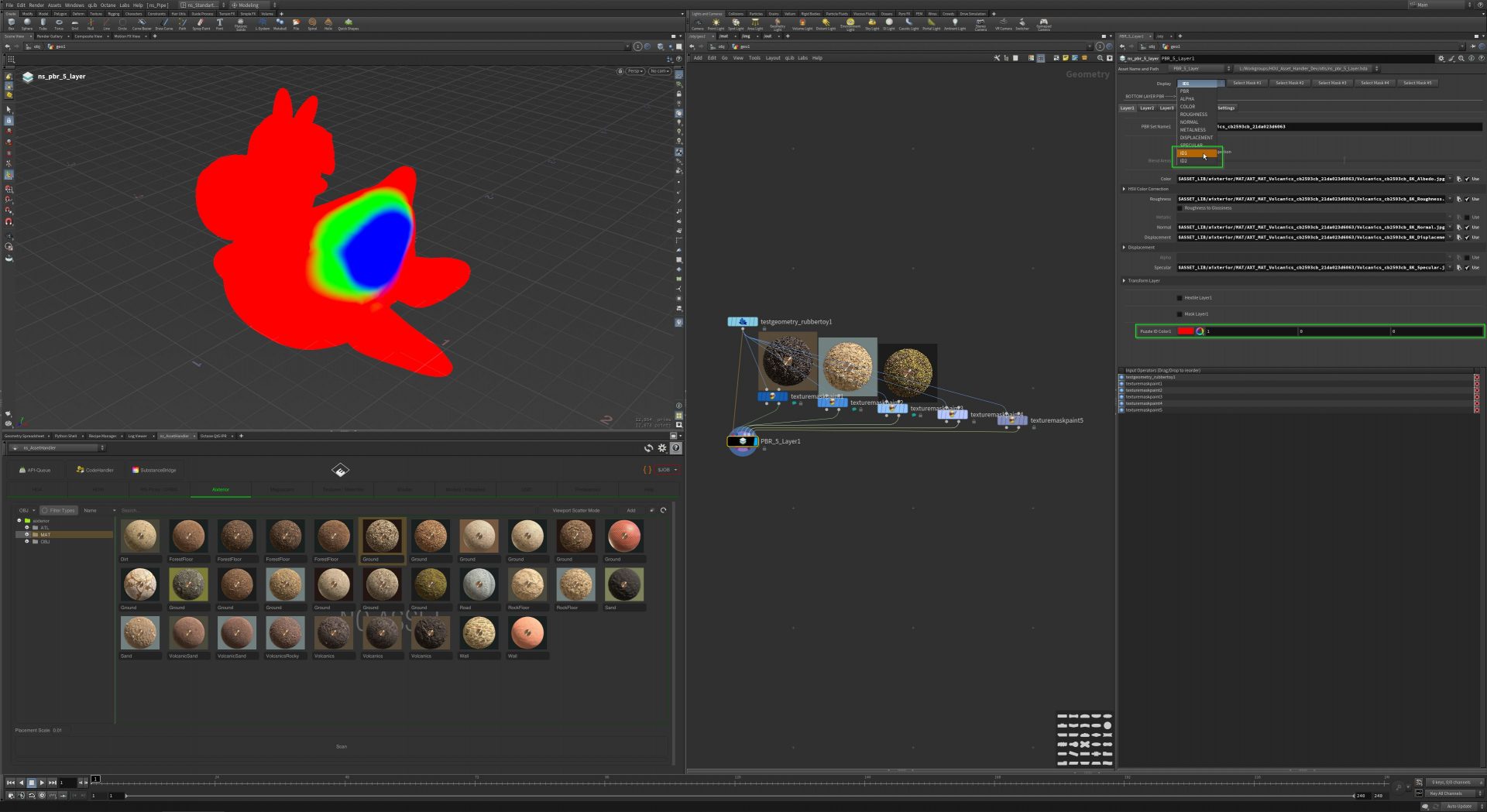Viewport: 1487px width, 812px height.
Task: Click the gear icon in parameter header
Action: (1441, 58)
